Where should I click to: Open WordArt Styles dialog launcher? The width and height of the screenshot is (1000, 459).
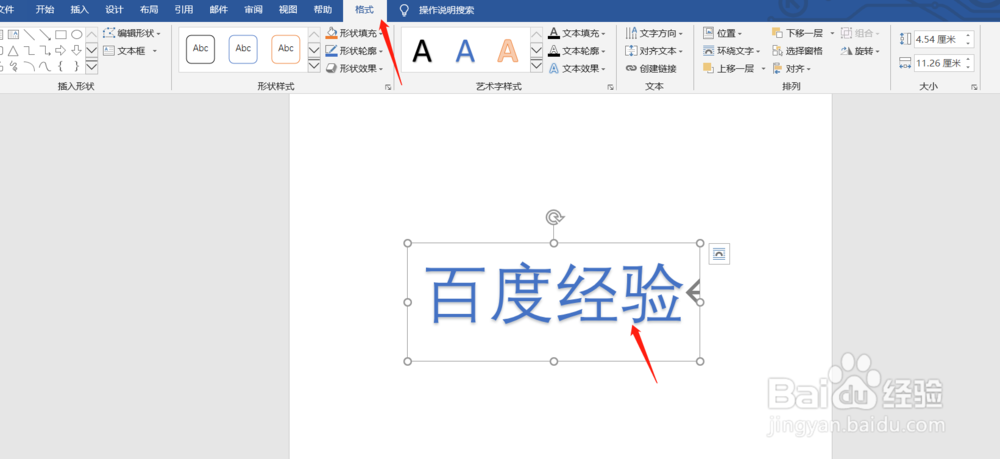610,87
